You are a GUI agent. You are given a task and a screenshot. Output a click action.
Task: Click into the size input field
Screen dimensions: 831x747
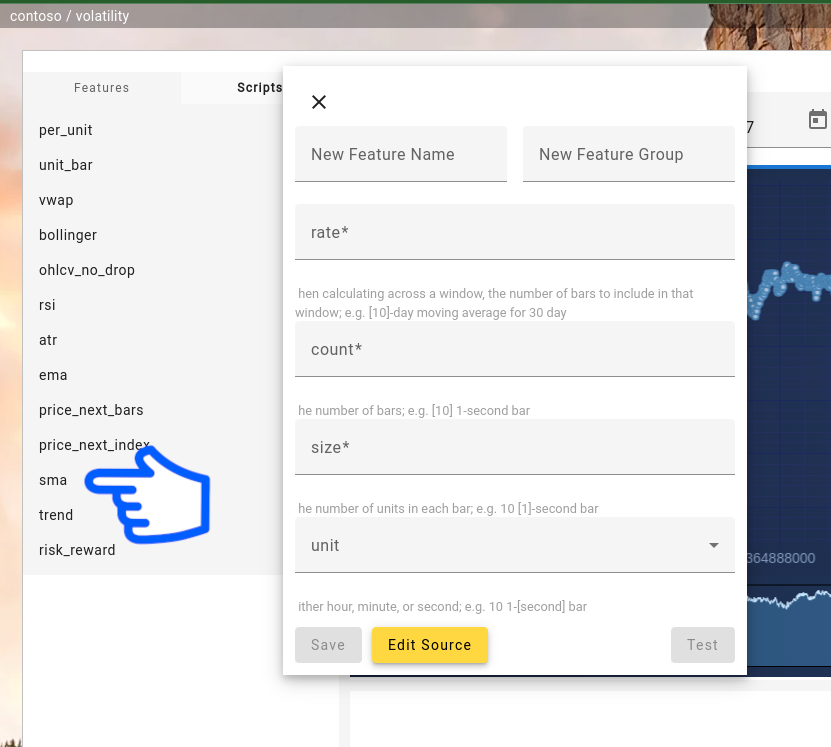[x=514, y=447]
